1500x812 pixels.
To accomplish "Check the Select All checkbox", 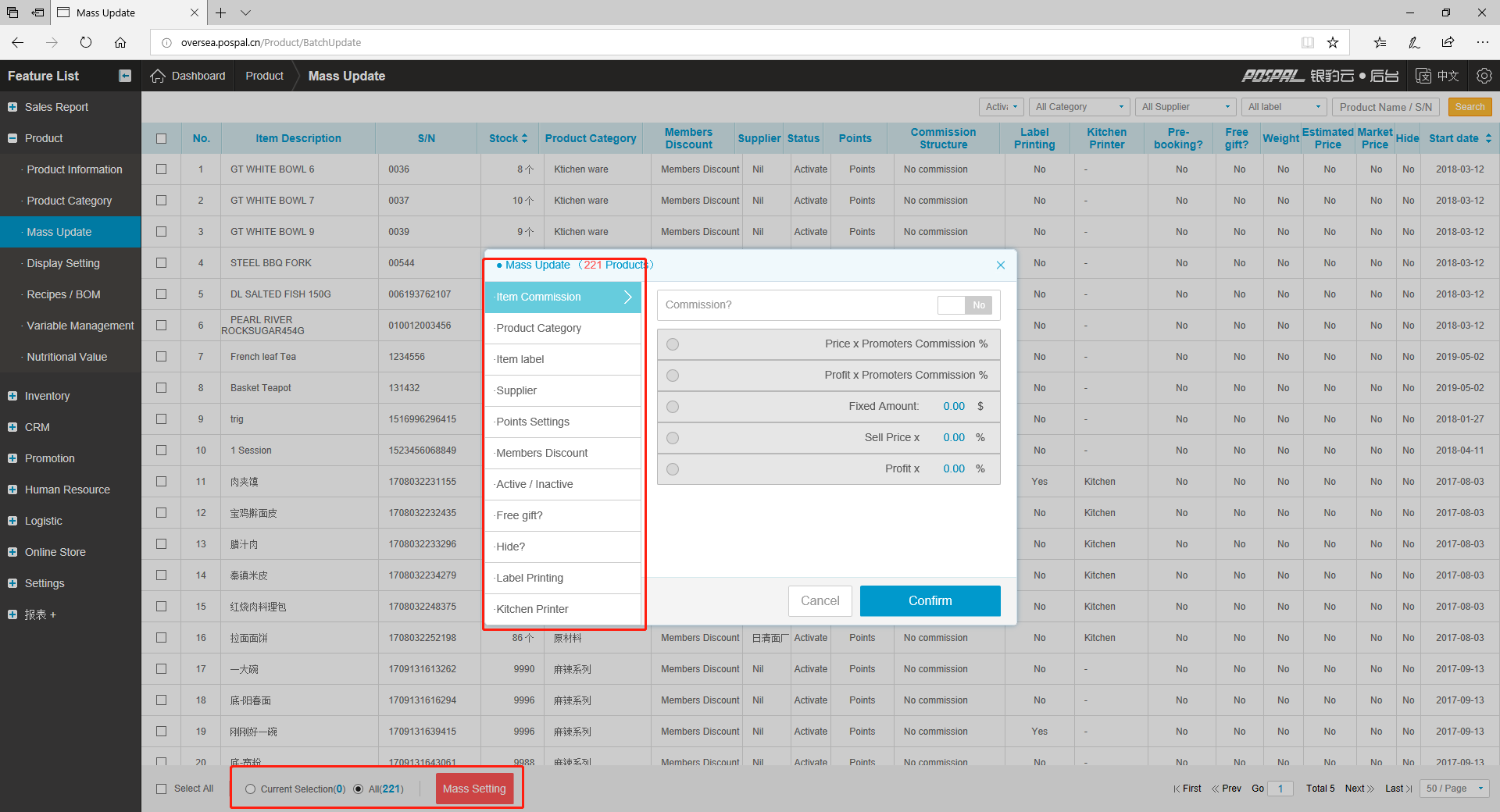I will coord(162,789).
